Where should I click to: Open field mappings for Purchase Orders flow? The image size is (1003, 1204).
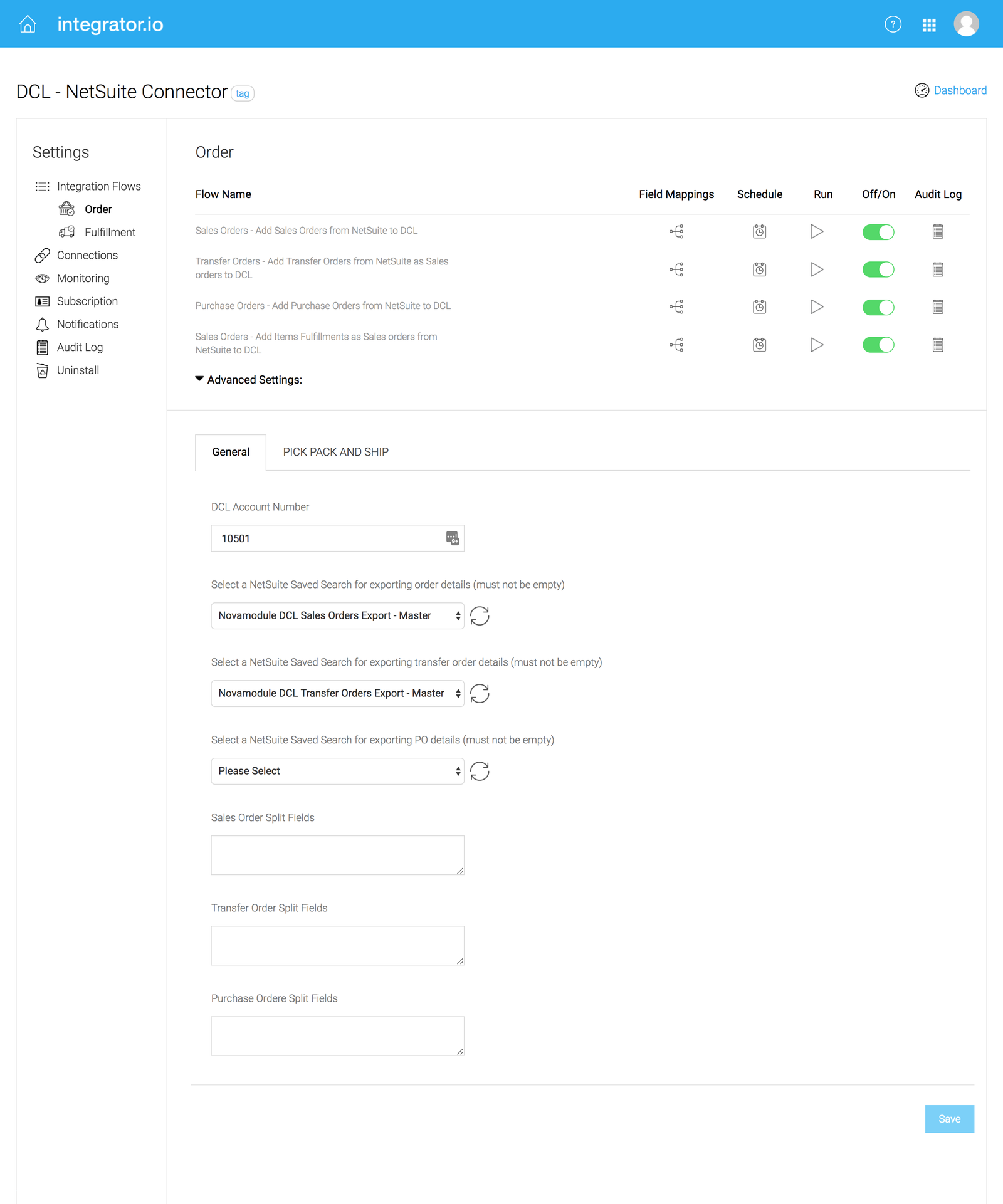676,306
